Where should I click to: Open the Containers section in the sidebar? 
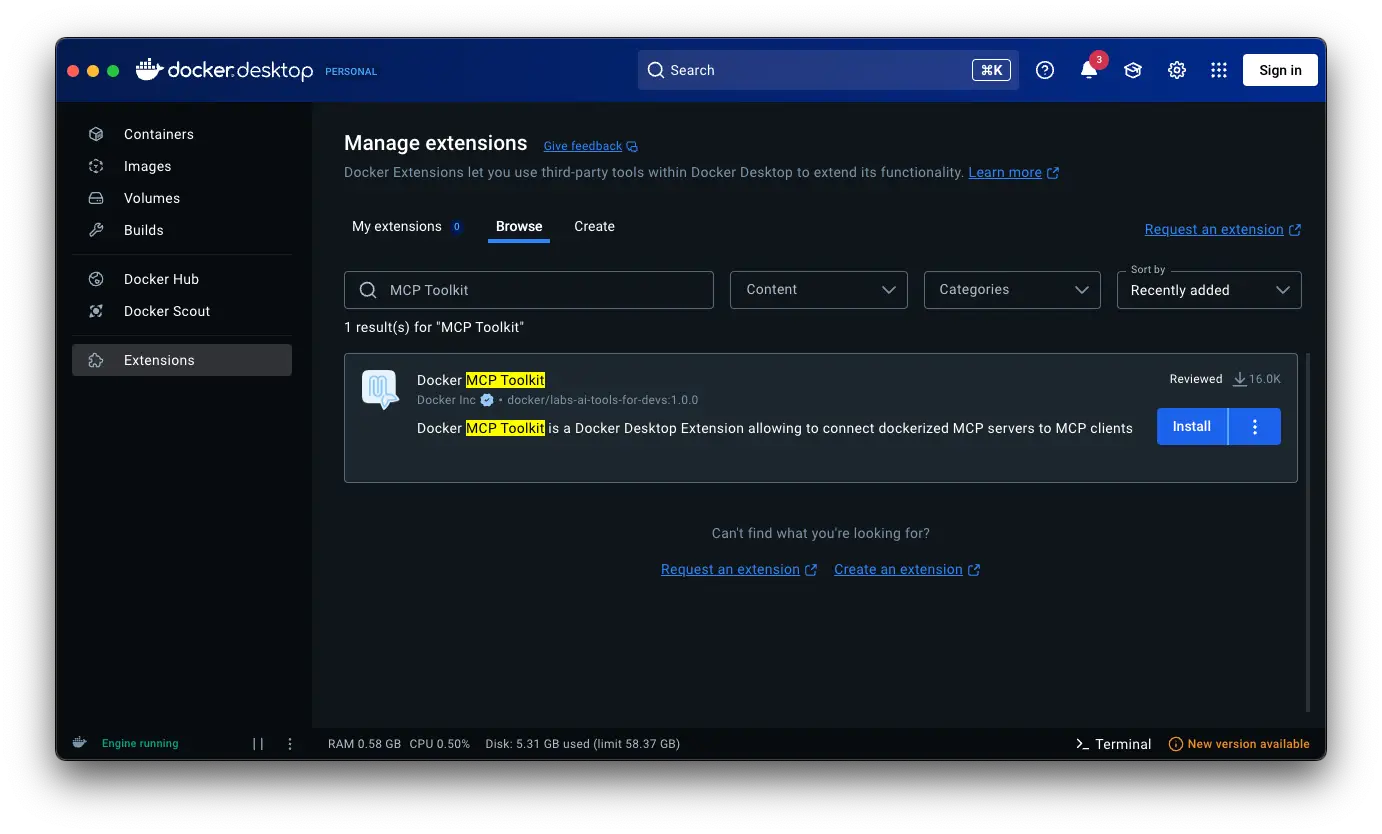158,133
